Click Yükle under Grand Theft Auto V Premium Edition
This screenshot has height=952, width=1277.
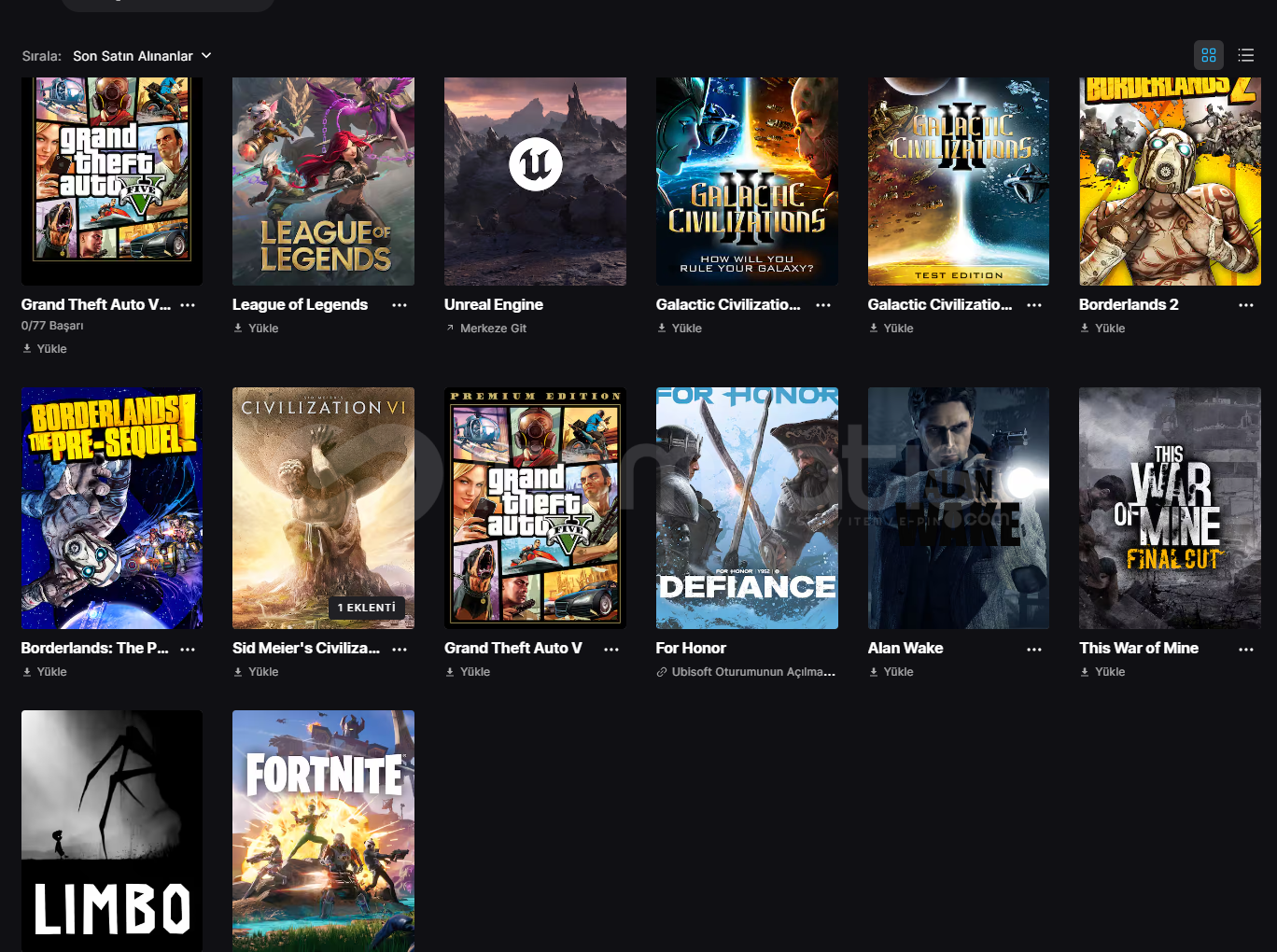pos(468,671)
